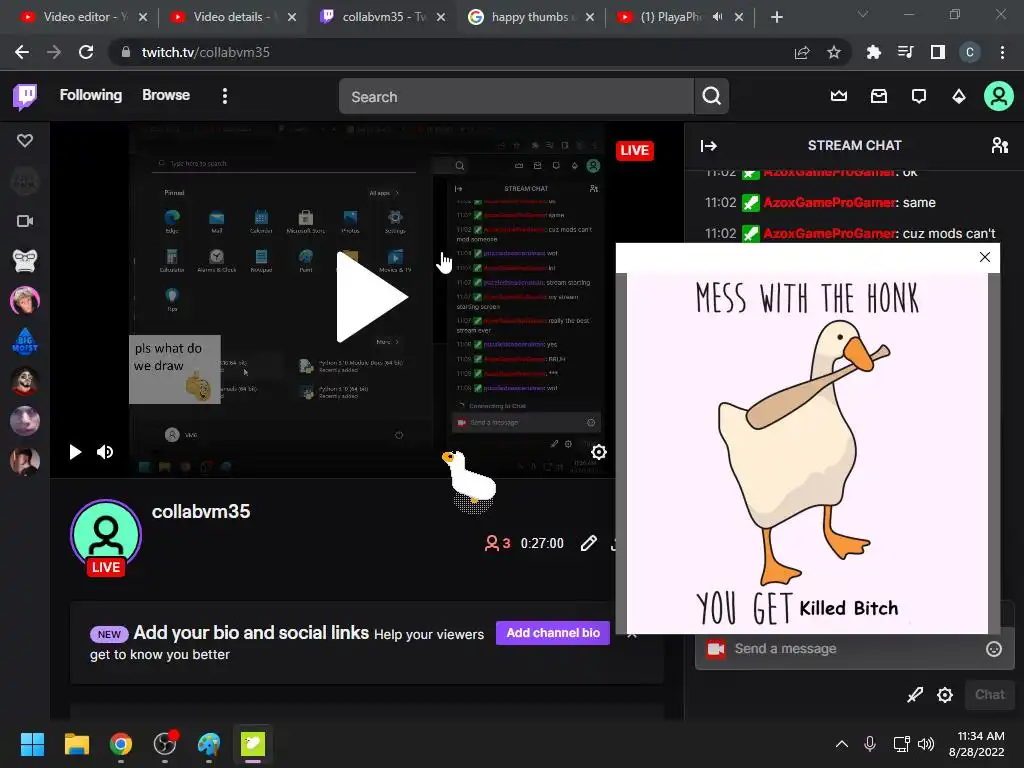Image resolution: width=1024 pixels, height=768 pixels.
Task: Open chat settings gear icon
Action: tap(945, 695)
